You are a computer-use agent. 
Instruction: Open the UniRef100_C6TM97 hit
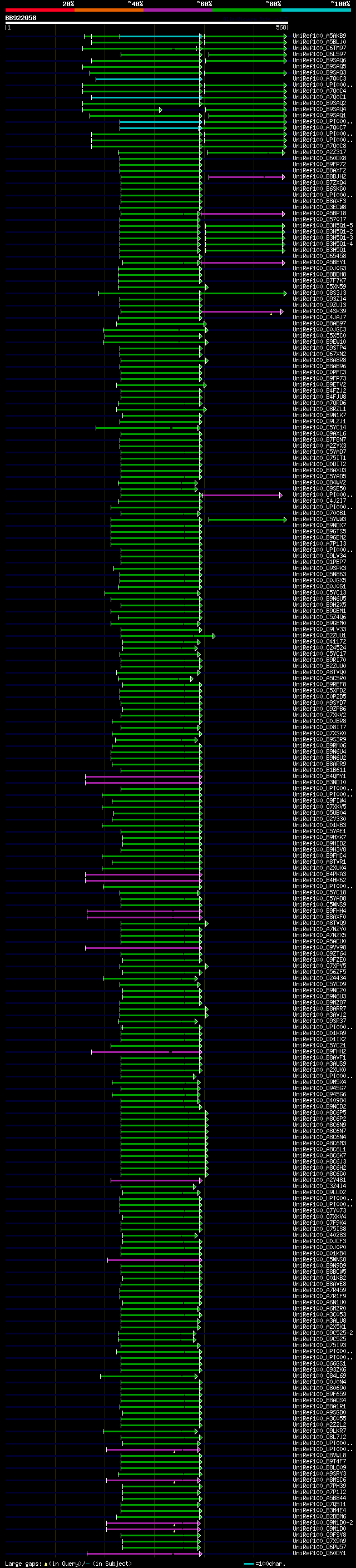click(x=319, y=48)
